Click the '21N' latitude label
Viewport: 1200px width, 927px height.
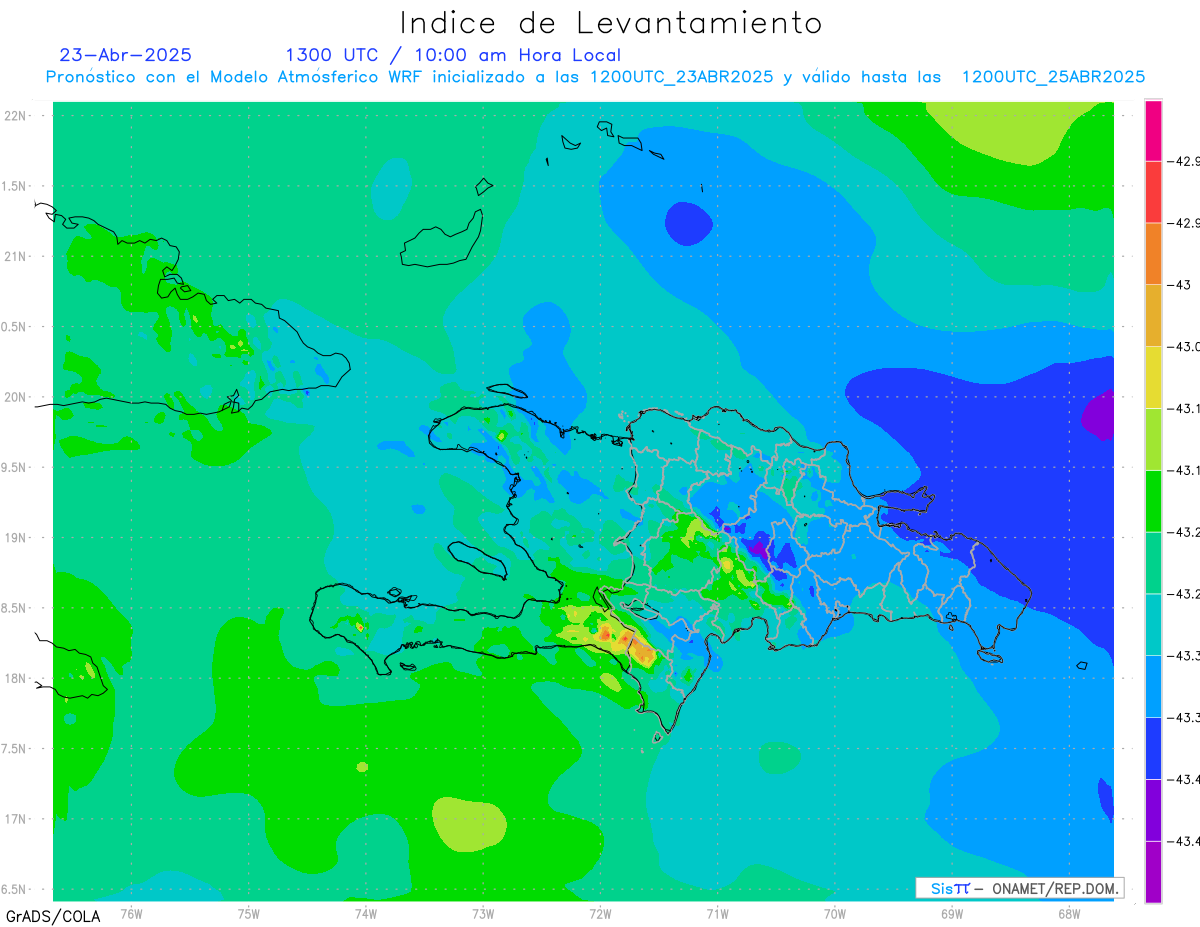click(x=17, y=256)
